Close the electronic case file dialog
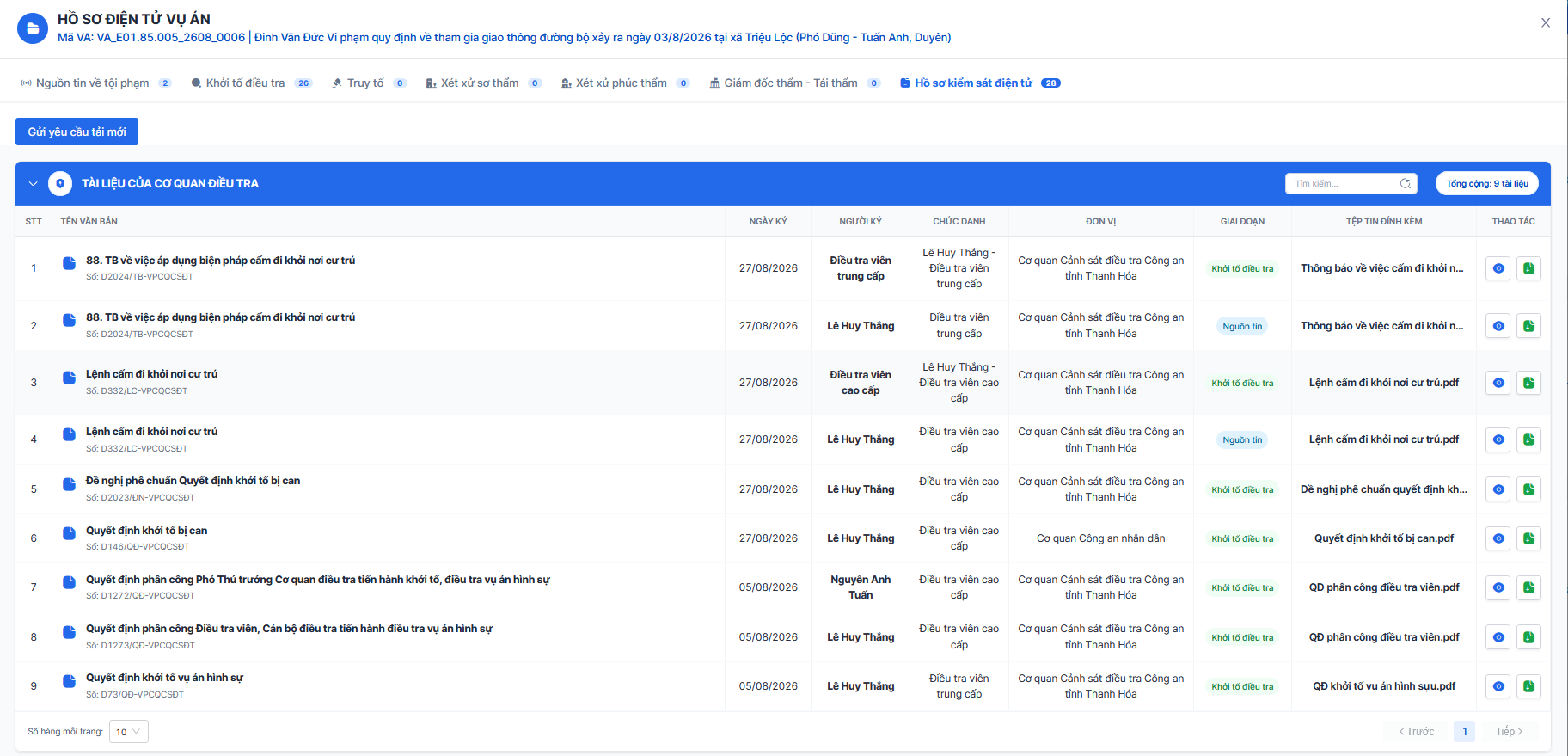Image resolution: width=1568 pixels, height=756 pixels. (1546, 23)
